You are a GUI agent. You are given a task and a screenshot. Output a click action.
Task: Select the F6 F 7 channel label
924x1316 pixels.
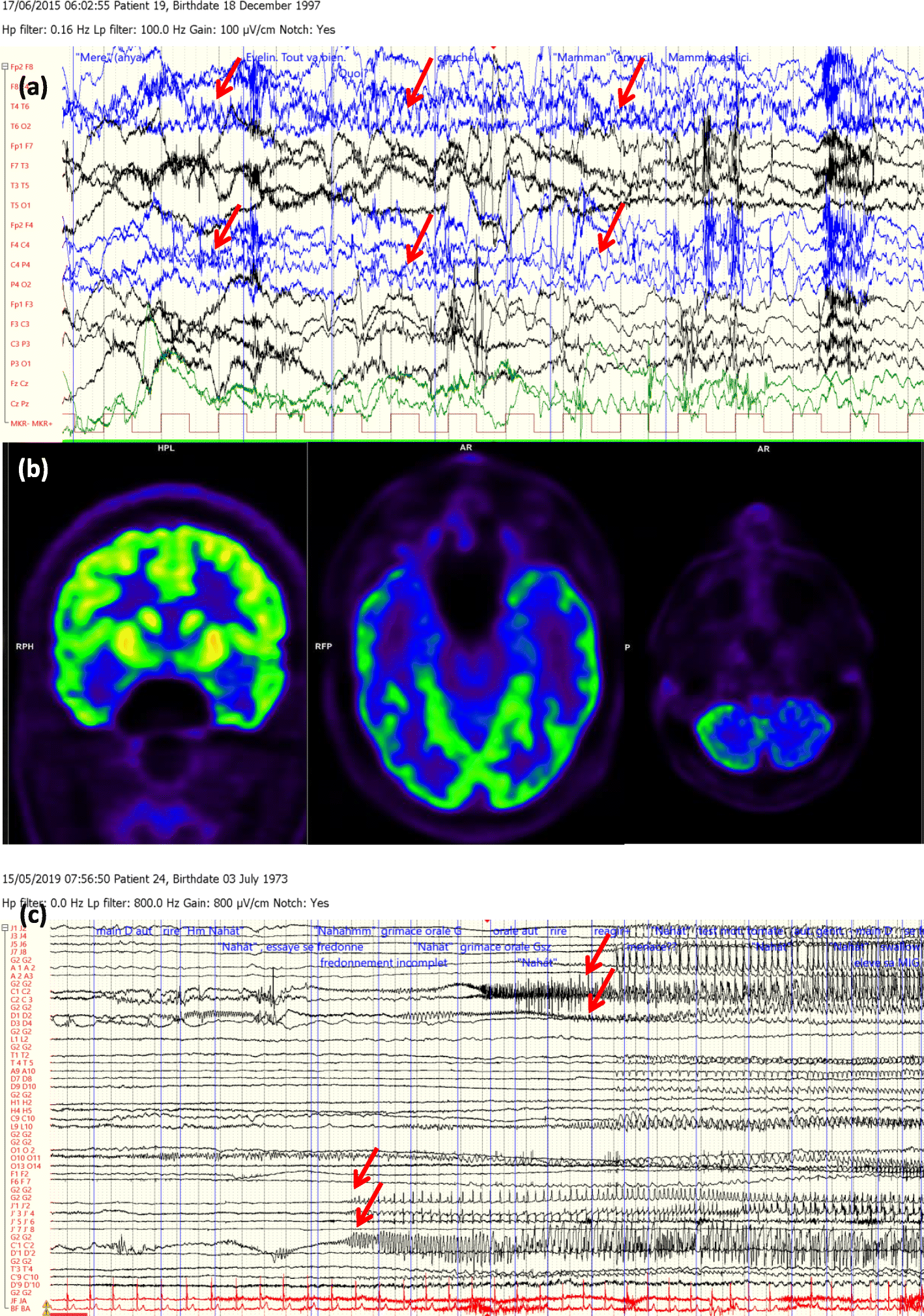20,1182
